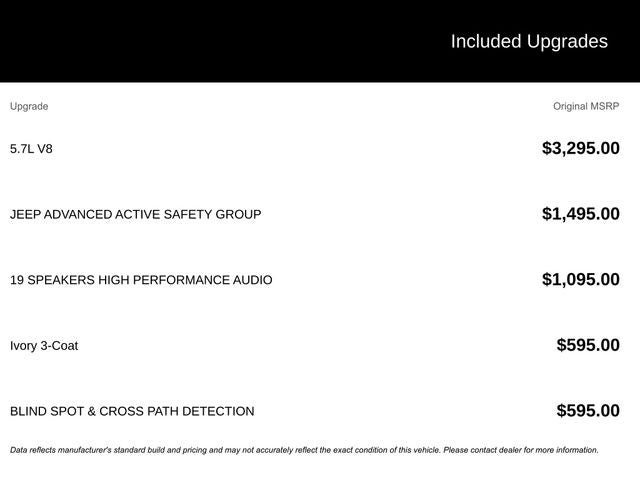Click the Upgrade column header

click(x=29, y=106)
